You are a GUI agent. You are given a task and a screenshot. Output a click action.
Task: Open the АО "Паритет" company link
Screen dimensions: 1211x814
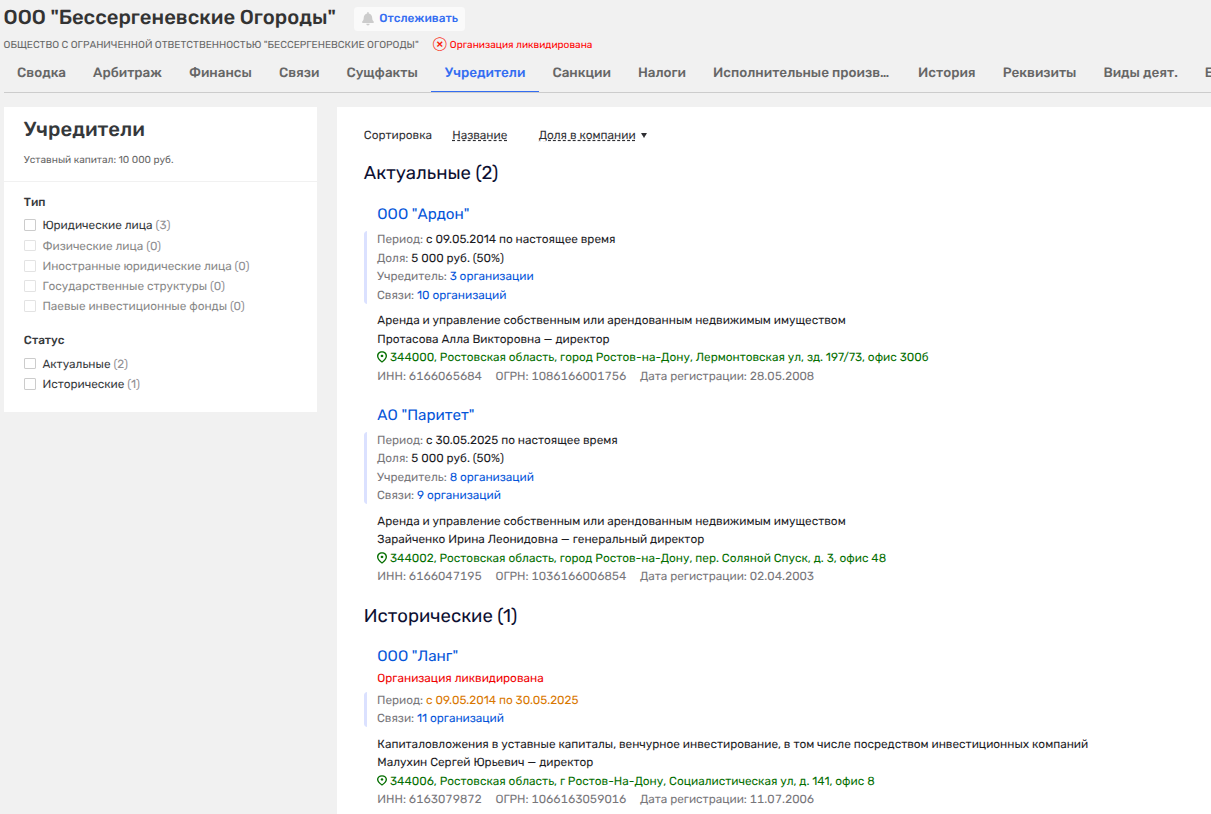click(x=425, y=414)
